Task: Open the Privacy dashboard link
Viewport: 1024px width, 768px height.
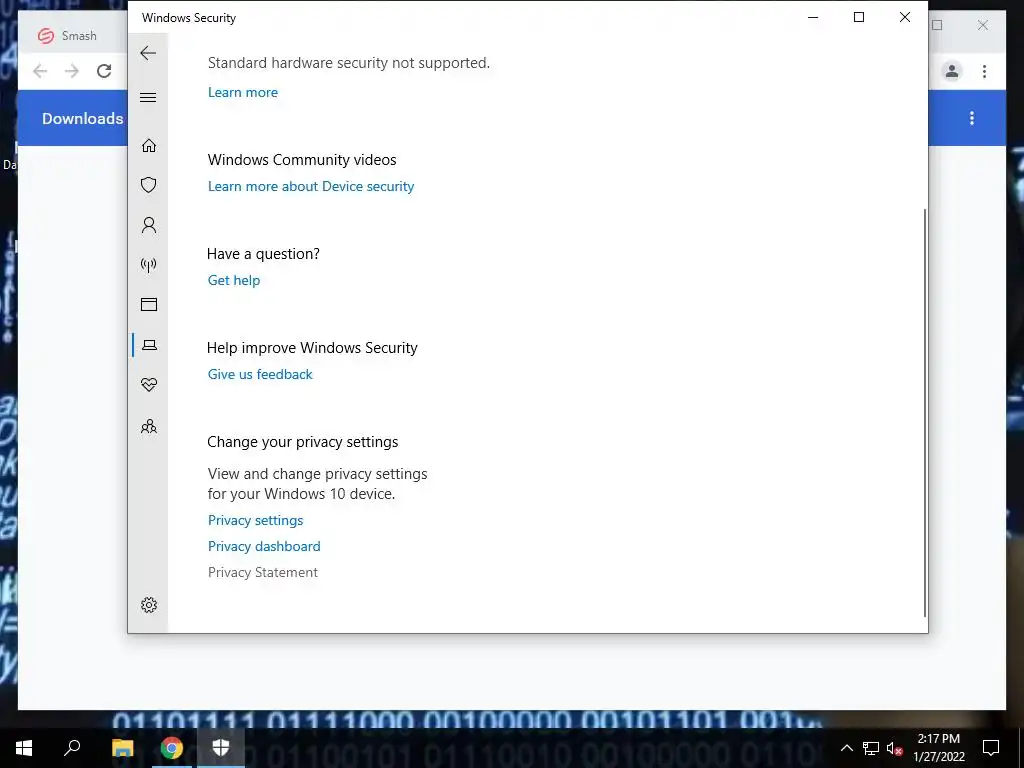Action: click(264, 547)
